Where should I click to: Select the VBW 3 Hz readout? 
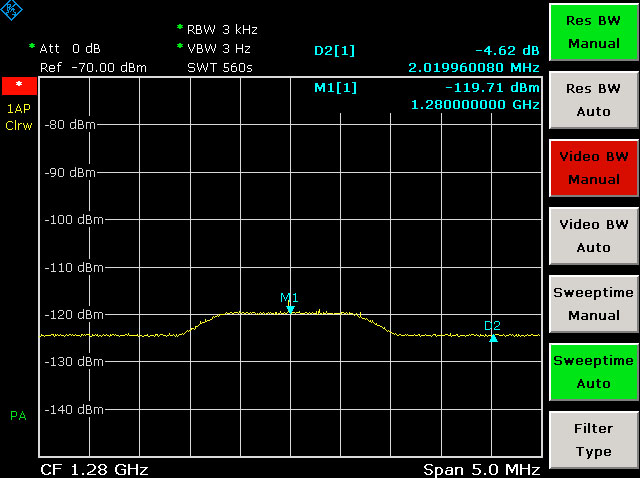tap(219, 49)
